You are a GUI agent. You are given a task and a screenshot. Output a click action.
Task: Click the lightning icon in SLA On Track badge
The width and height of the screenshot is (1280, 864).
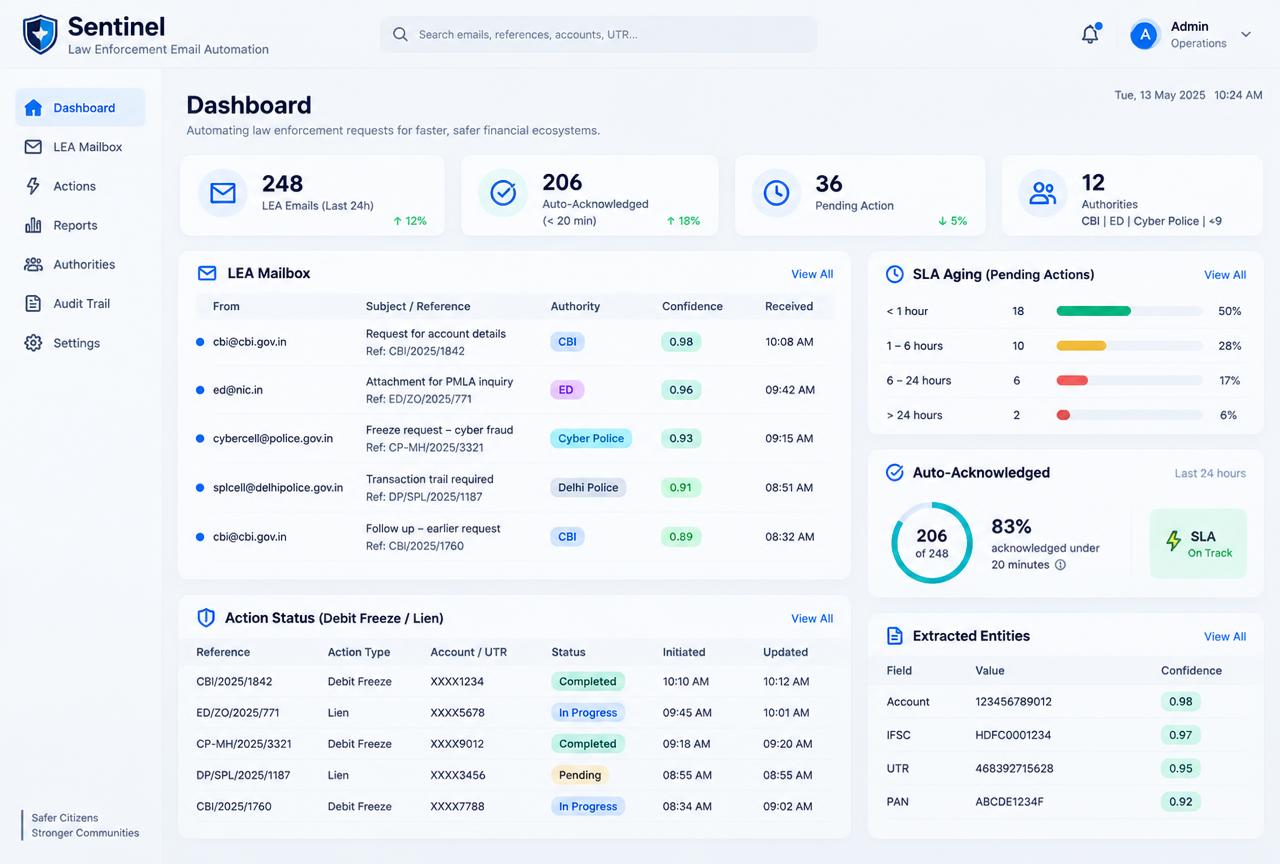click(x=1174, y=541)
